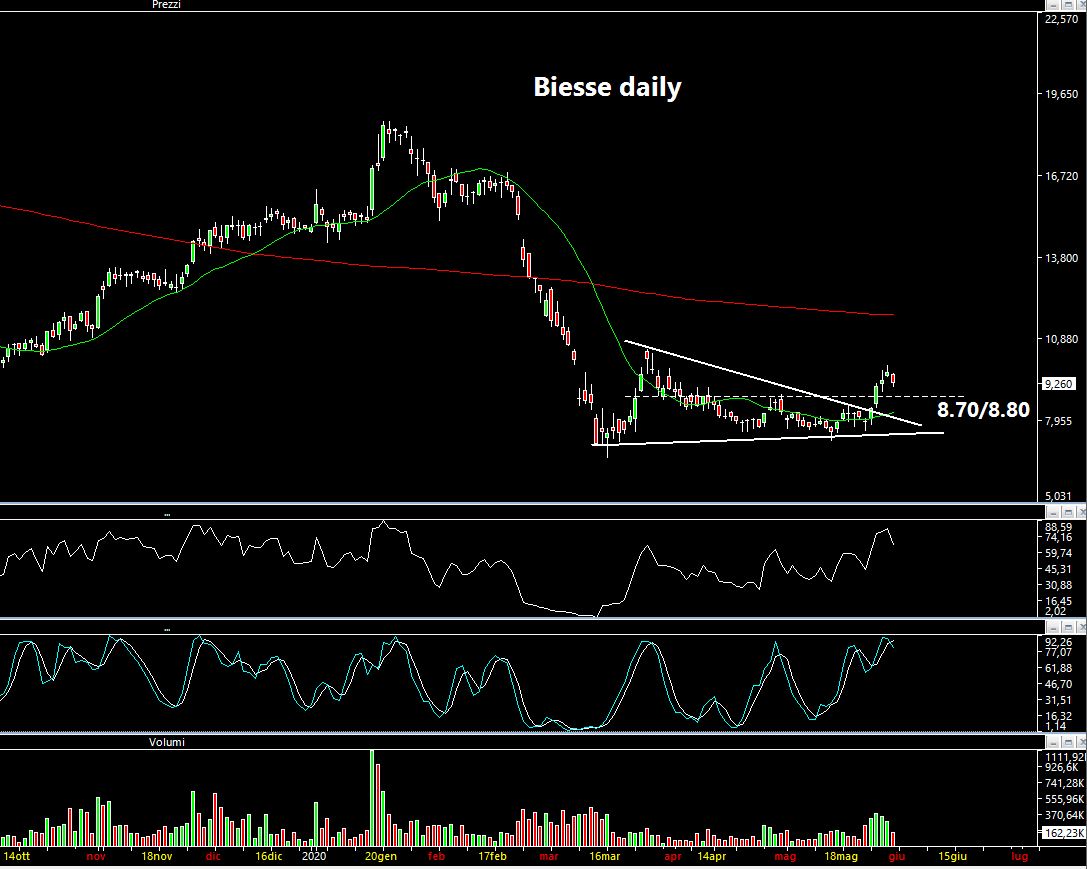Image resolution: width=1087 pixels, height=869 pixels.
Task: Maximize the two-line stochastic panel
Action: tap(1066, 628)
